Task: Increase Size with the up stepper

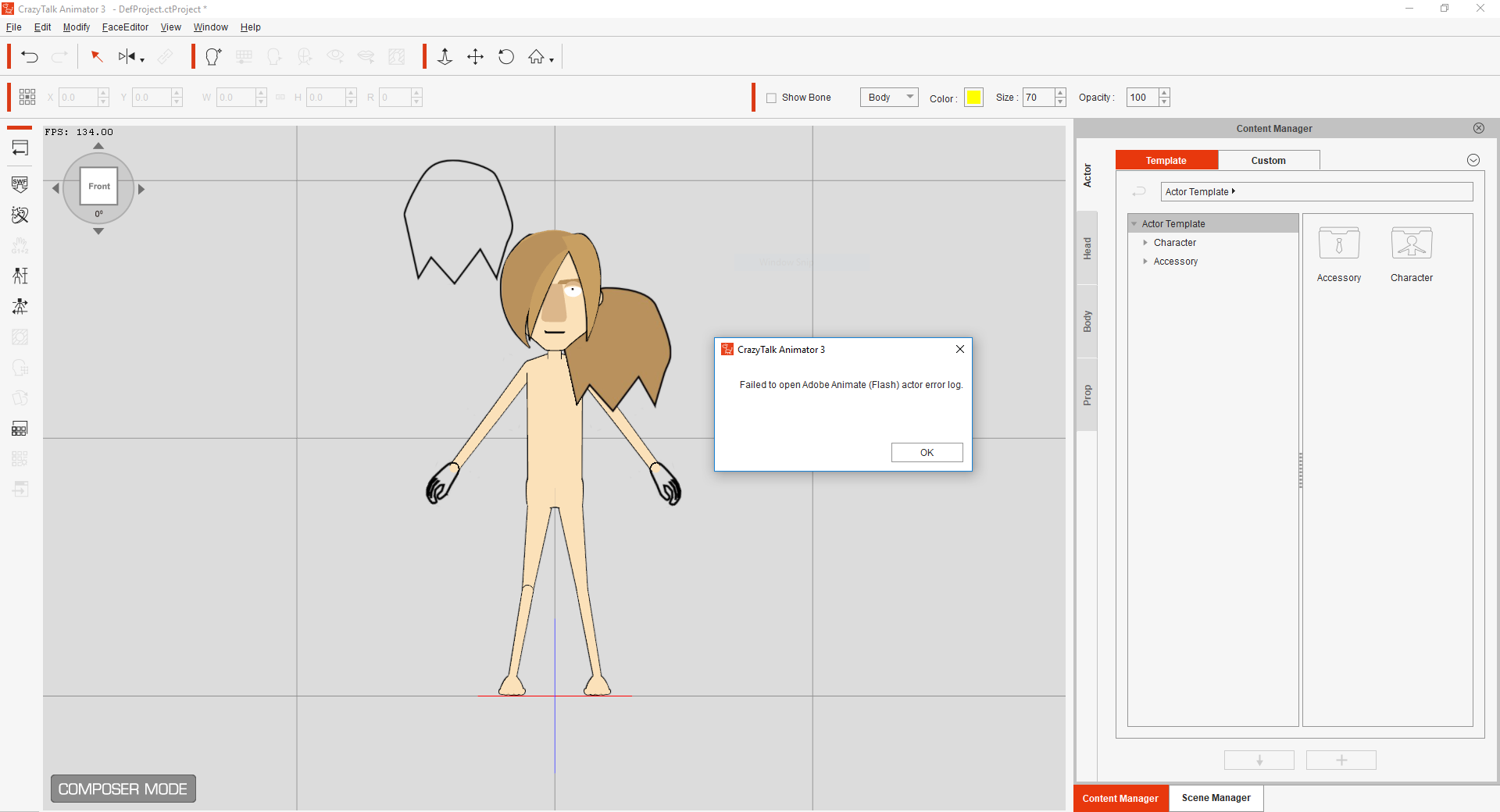Action: point(1060,93)
